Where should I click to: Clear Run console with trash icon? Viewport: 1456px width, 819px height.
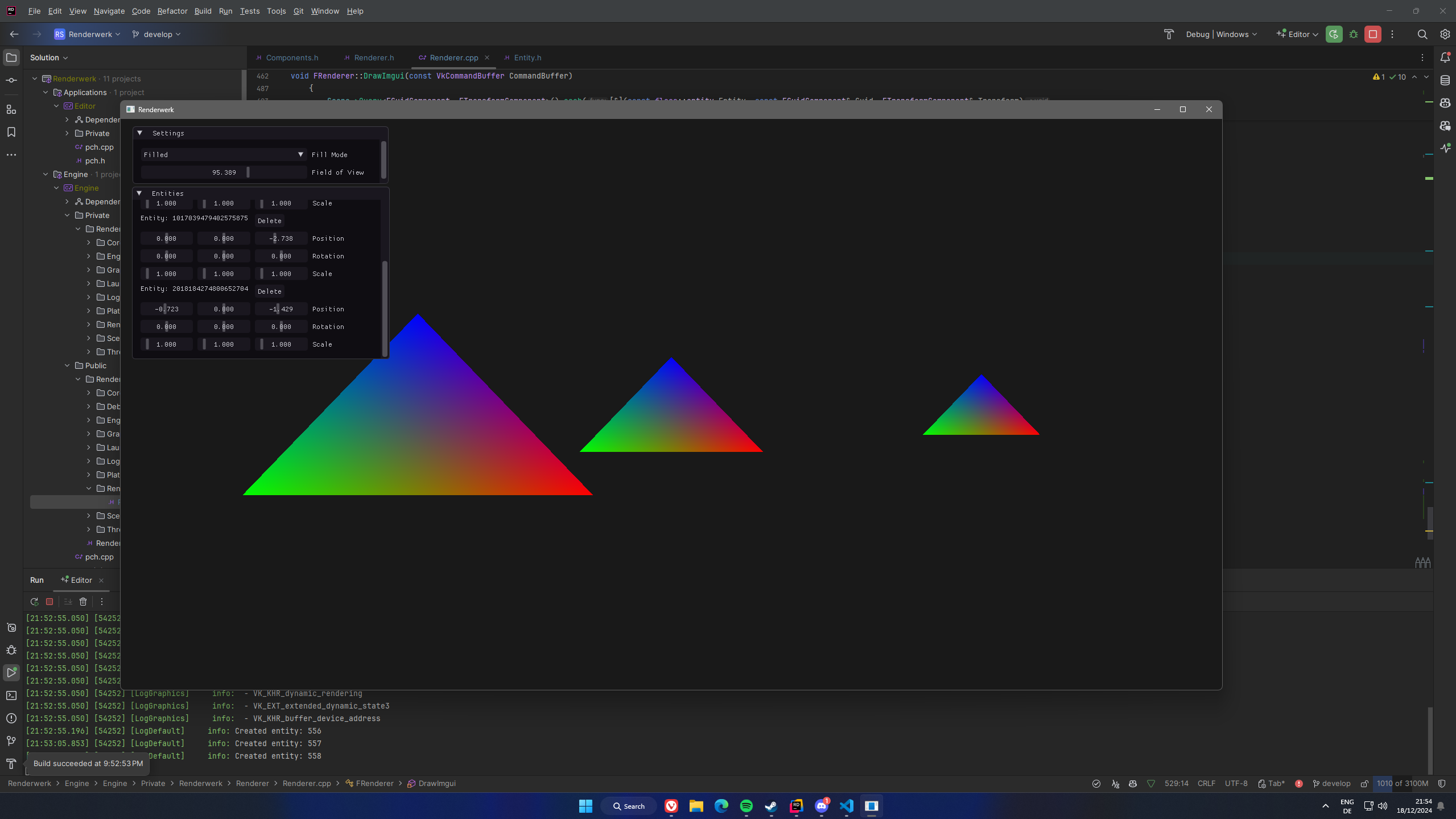pos(83,602)
